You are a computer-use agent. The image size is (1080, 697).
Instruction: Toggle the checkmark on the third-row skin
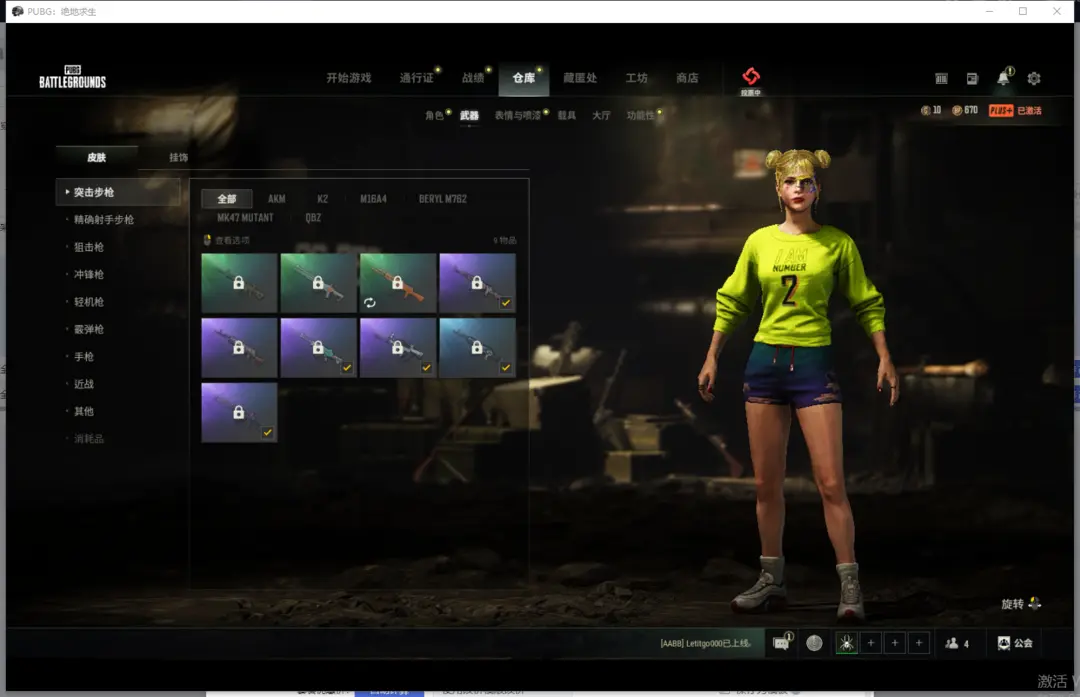click(x=267, y=433)
